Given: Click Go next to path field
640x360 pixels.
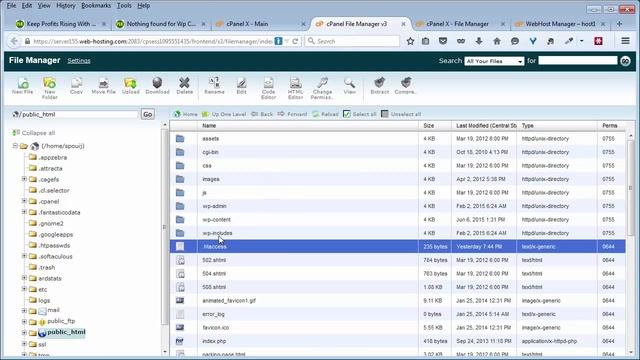Looking at the screenshot, I should point(147,114).
